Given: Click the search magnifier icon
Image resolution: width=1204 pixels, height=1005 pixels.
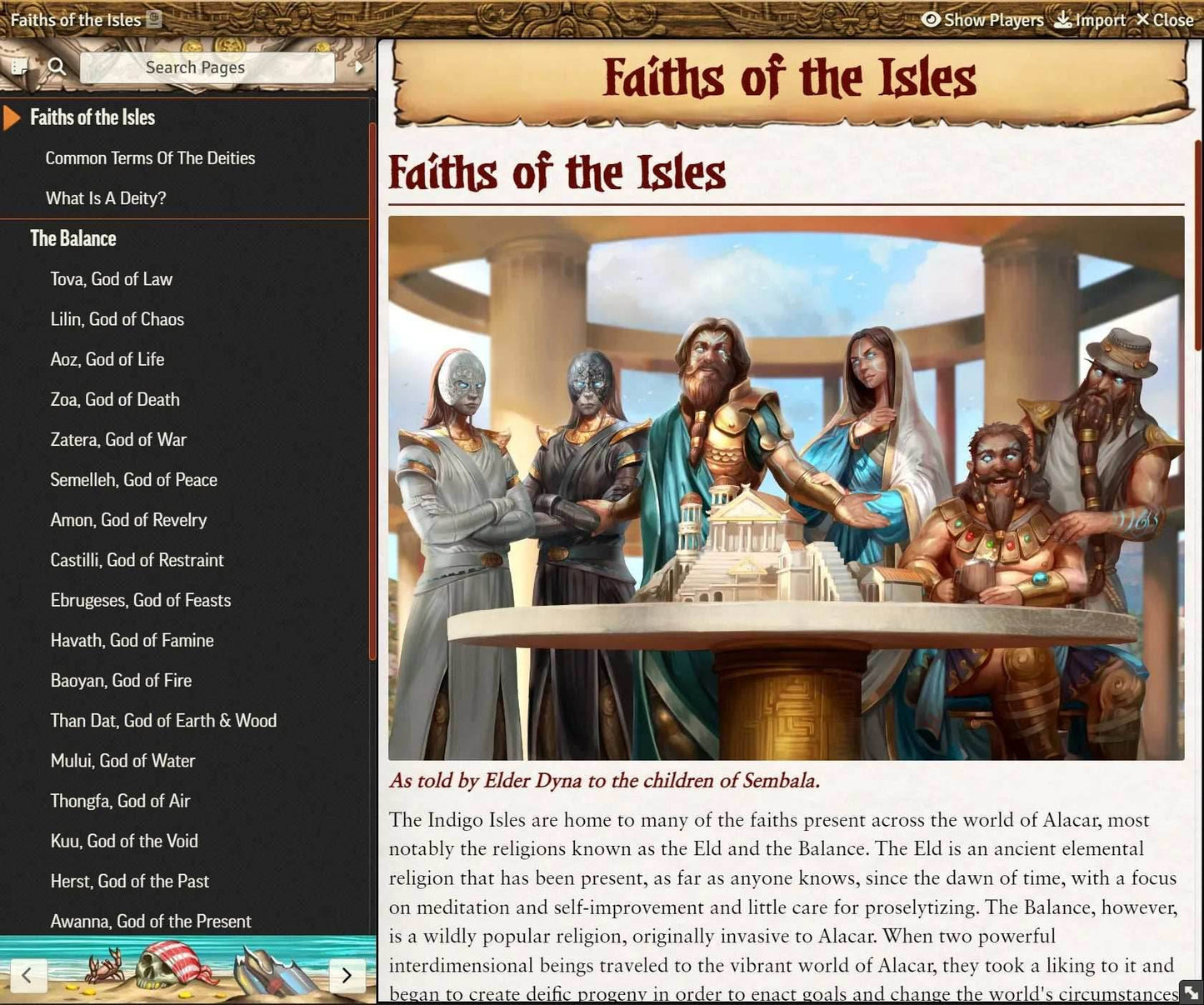Looking at the screenshot, I should point(56,66).
